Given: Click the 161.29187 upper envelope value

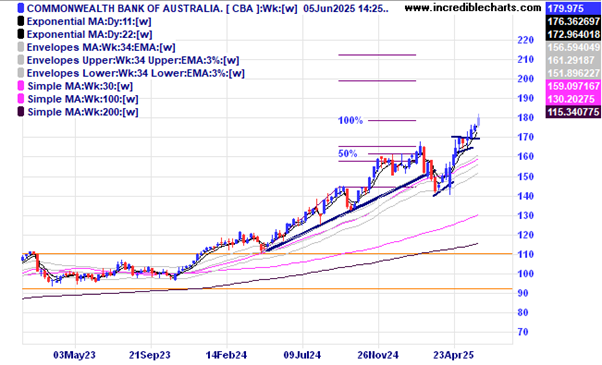Looking at the screenshot, I should point(573,61).
